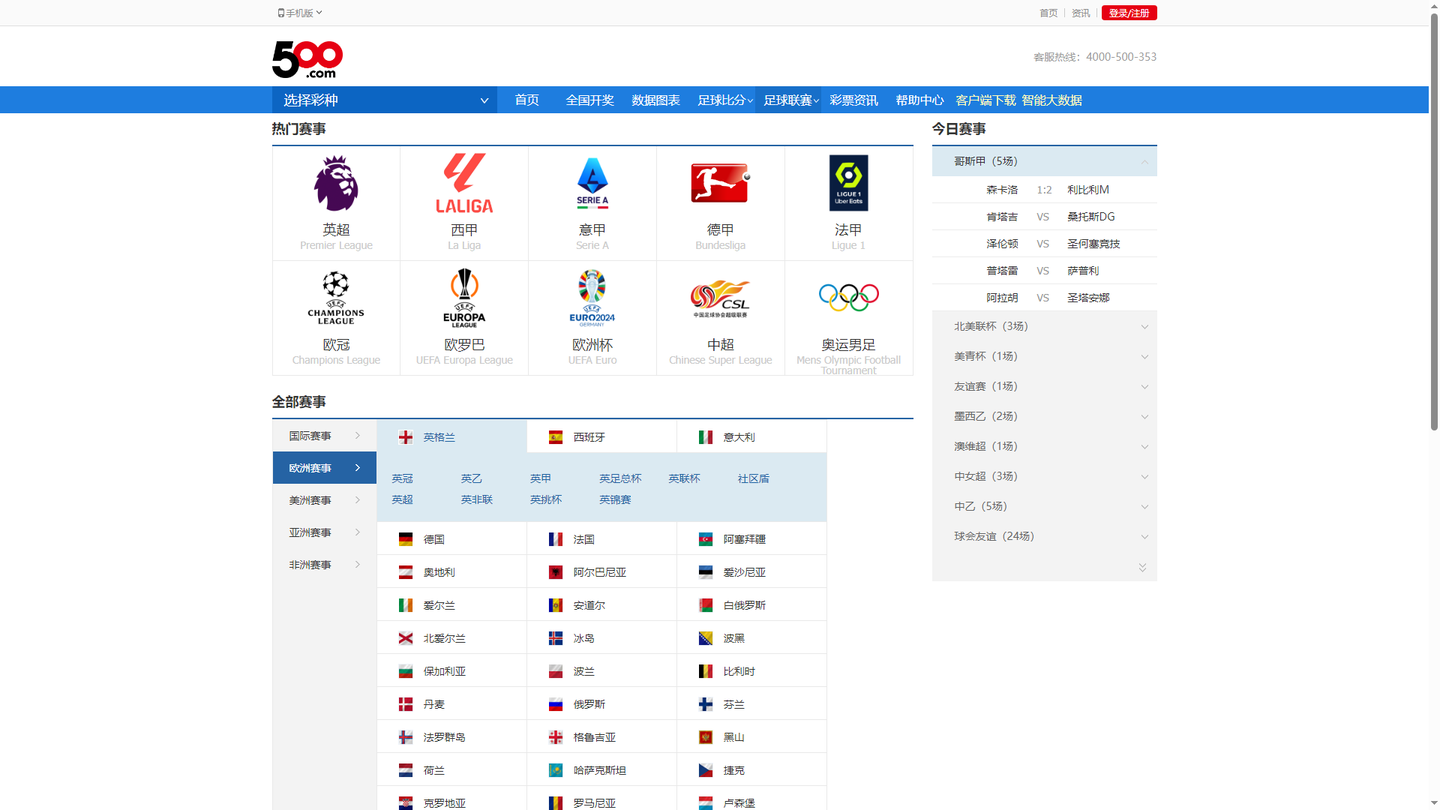Open the 选择彩种 lottery type dropdown

385,100
